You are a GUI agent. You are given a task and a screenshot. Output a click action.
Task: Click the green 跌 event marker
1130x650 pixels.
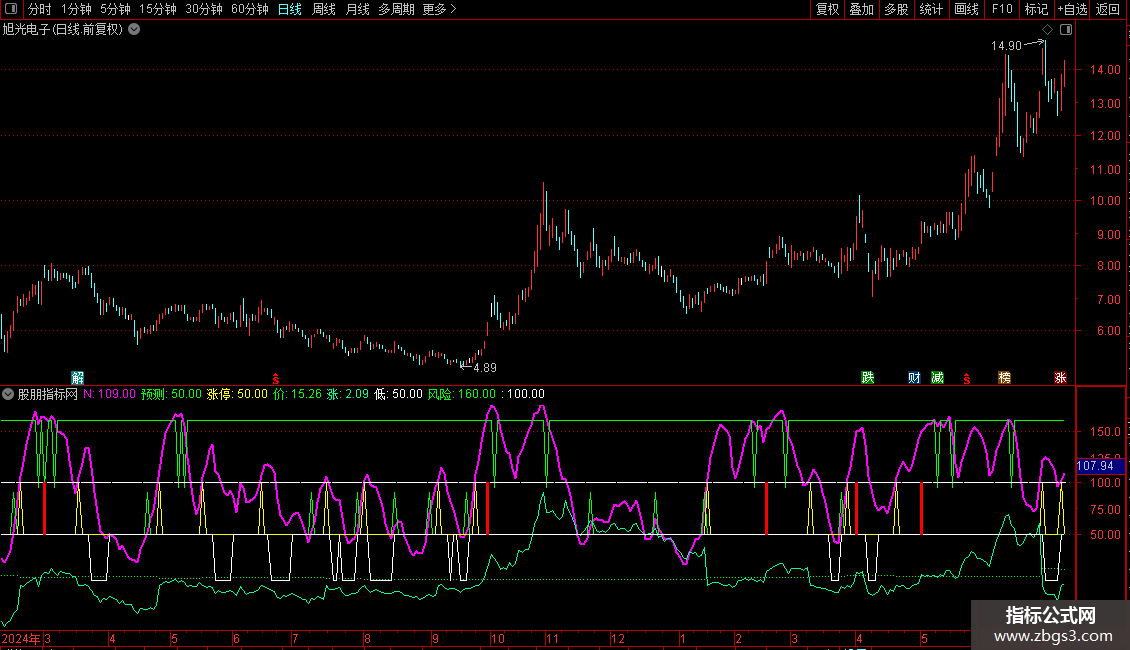click(x=868, y=378)
